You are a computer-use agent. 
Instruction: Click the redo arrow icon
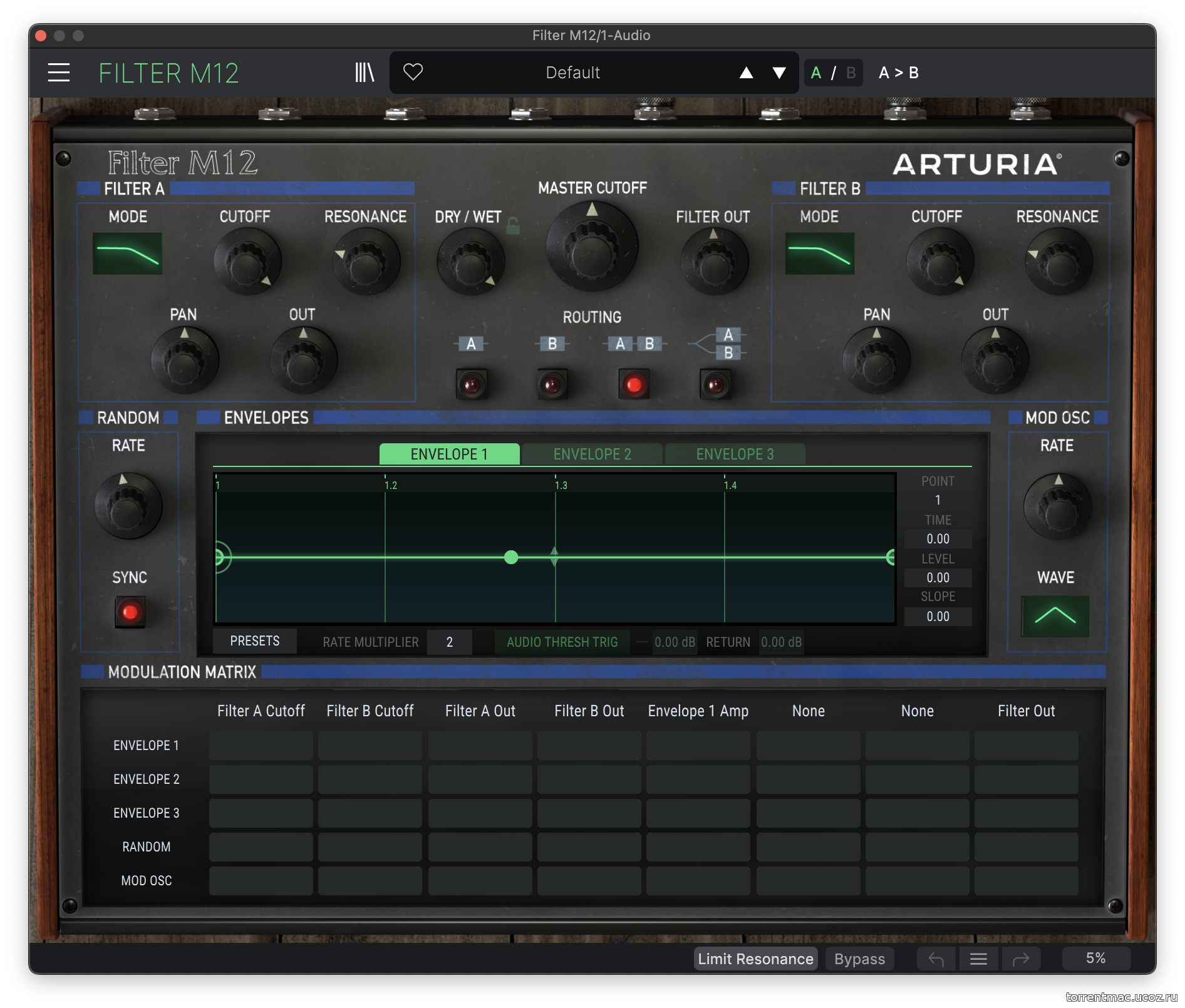pos(1021,959)
